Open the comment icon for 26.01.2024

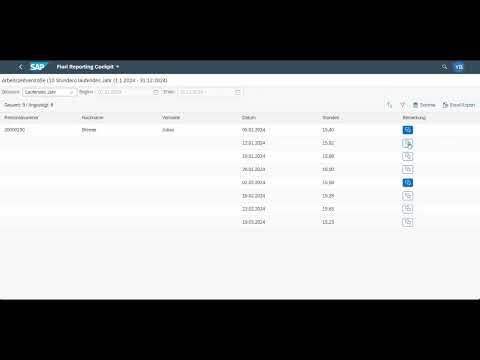[408, 170]
